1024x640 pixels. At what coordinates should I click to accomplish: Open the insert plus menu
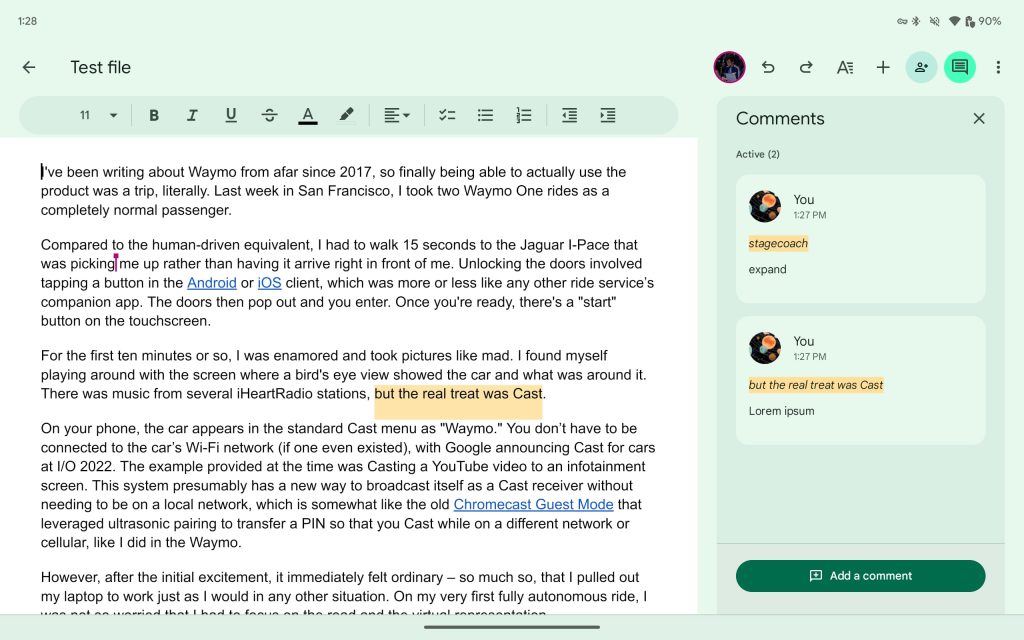click(883, 67)
